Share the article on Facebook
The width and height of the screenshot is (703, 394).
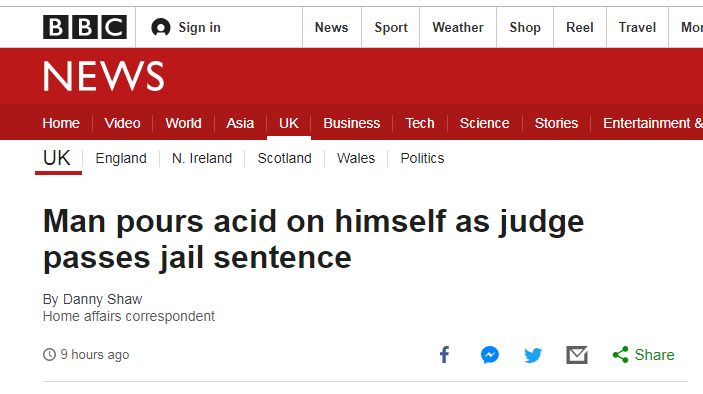click(x=444, y=355)
